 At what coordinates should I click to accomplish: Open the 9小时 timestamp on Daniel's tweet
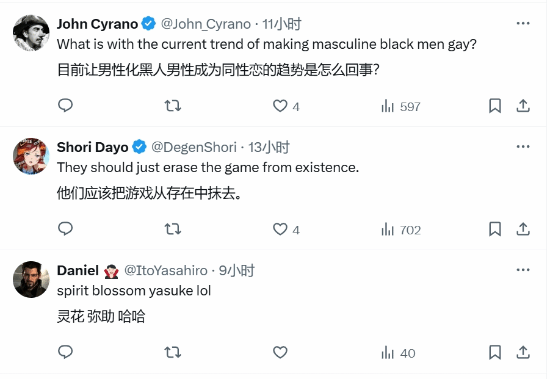tap(237, 271)
